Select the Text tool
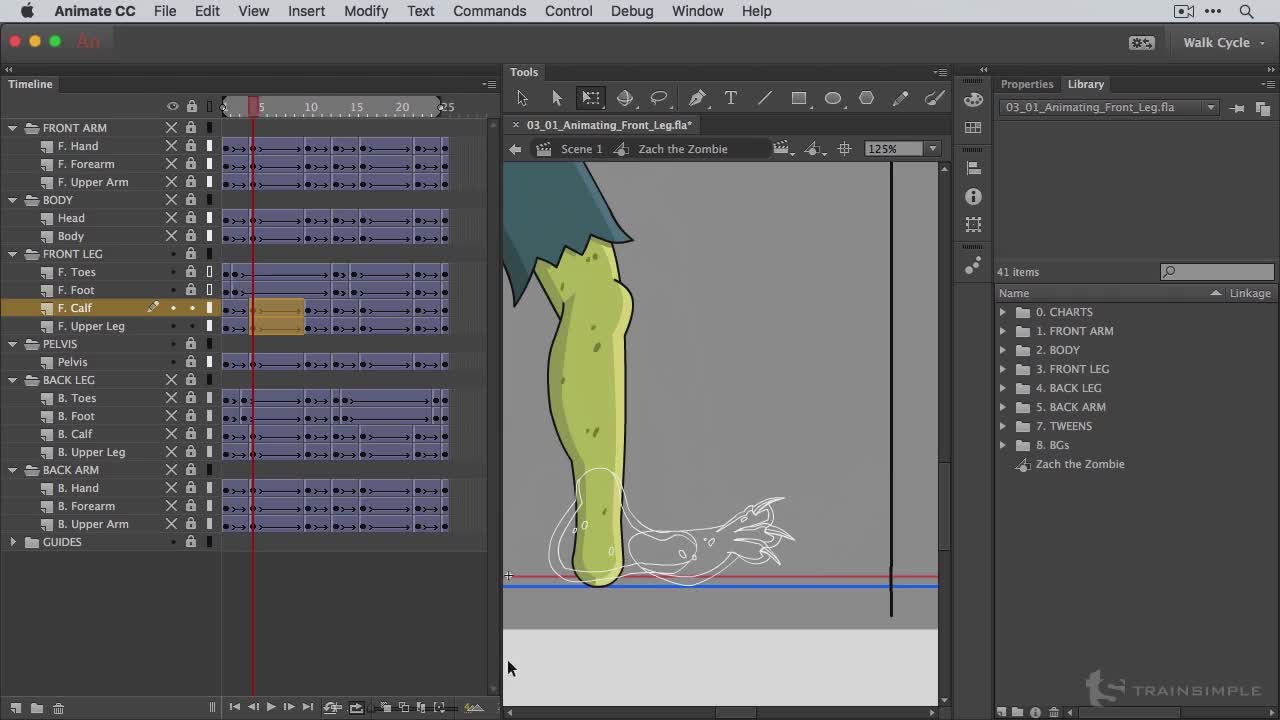1280x720 pixels. [x=731, y=98]
